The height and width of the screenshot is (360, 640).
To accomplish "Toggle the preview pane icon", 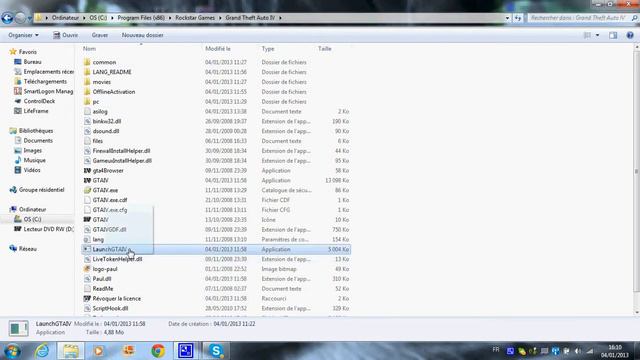I will (x=613, y=36).
